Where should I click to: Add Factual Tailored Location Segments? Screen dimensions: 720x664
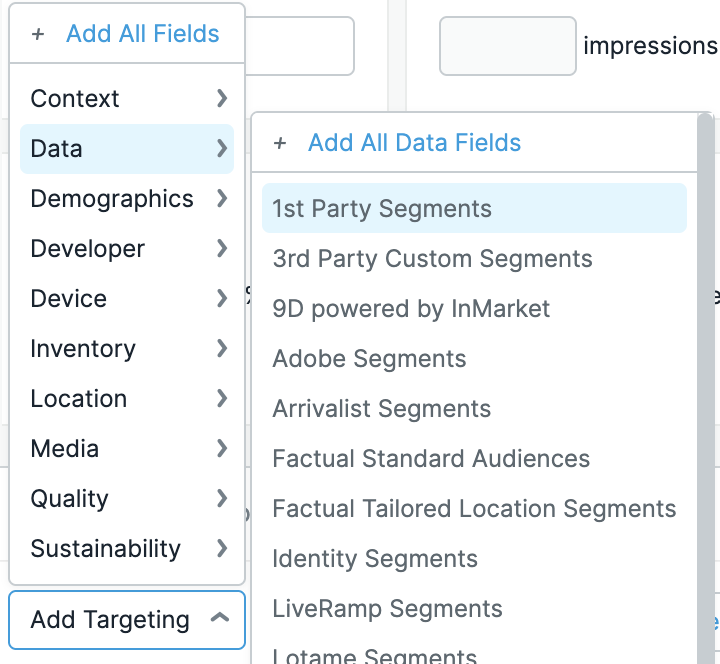pyautogui.click(x=474, y=509)
